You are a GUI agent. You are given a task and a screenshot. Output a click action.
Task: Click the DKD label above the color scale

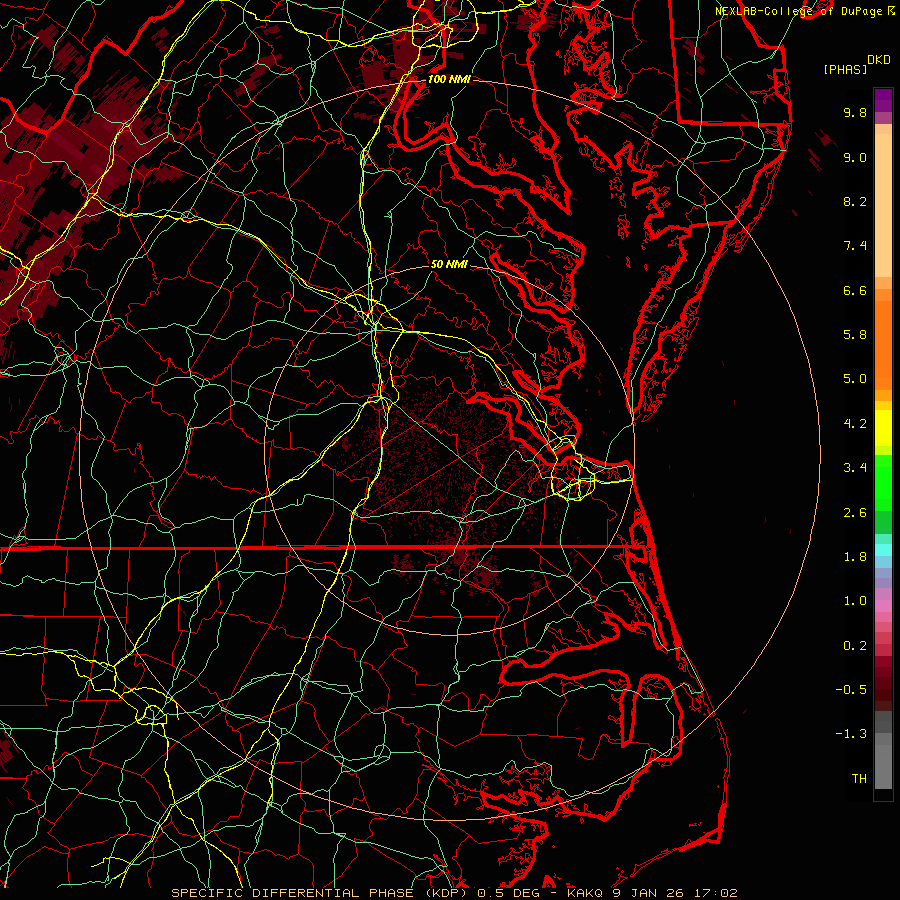click(x=878, y=59)
